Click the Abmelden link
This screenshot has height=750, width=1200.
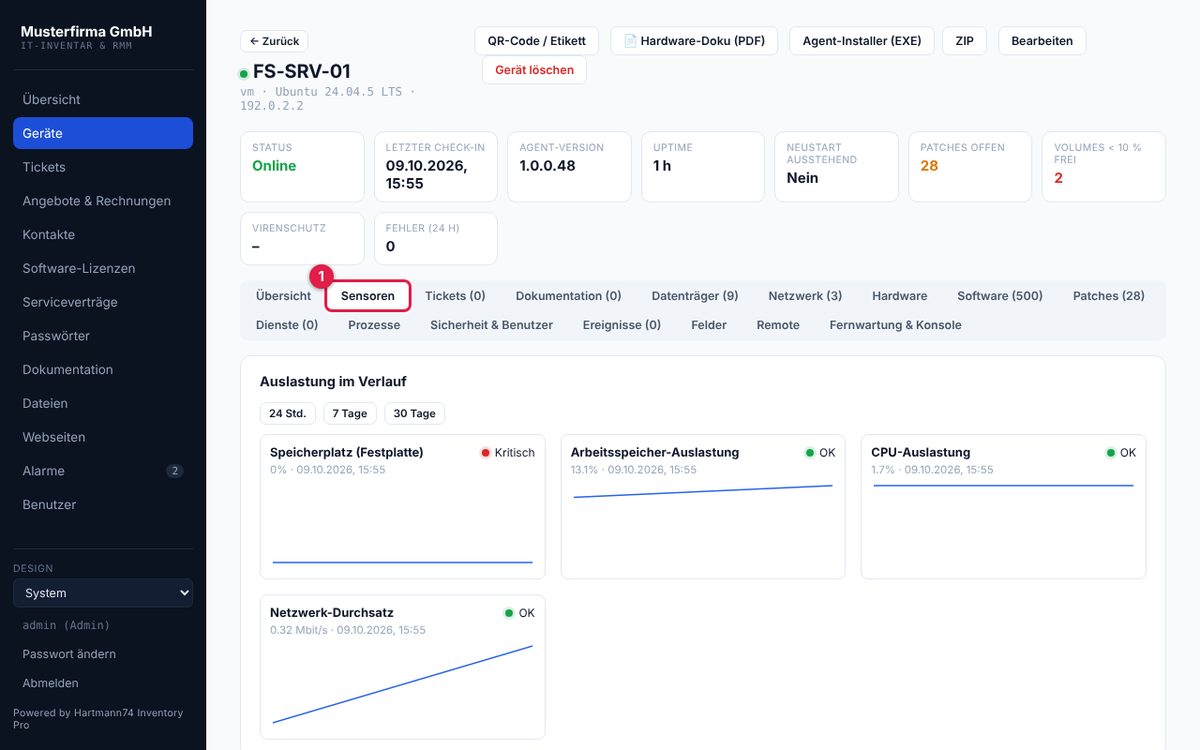[x=50, y=683]
